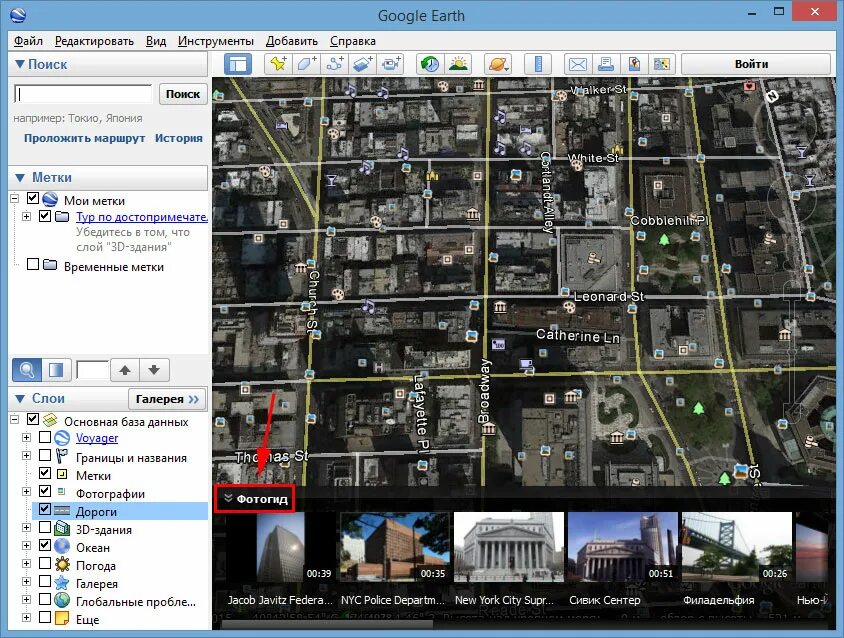
Task: Click the Галерея layer star icon
Action: click(x=62, y=583)
